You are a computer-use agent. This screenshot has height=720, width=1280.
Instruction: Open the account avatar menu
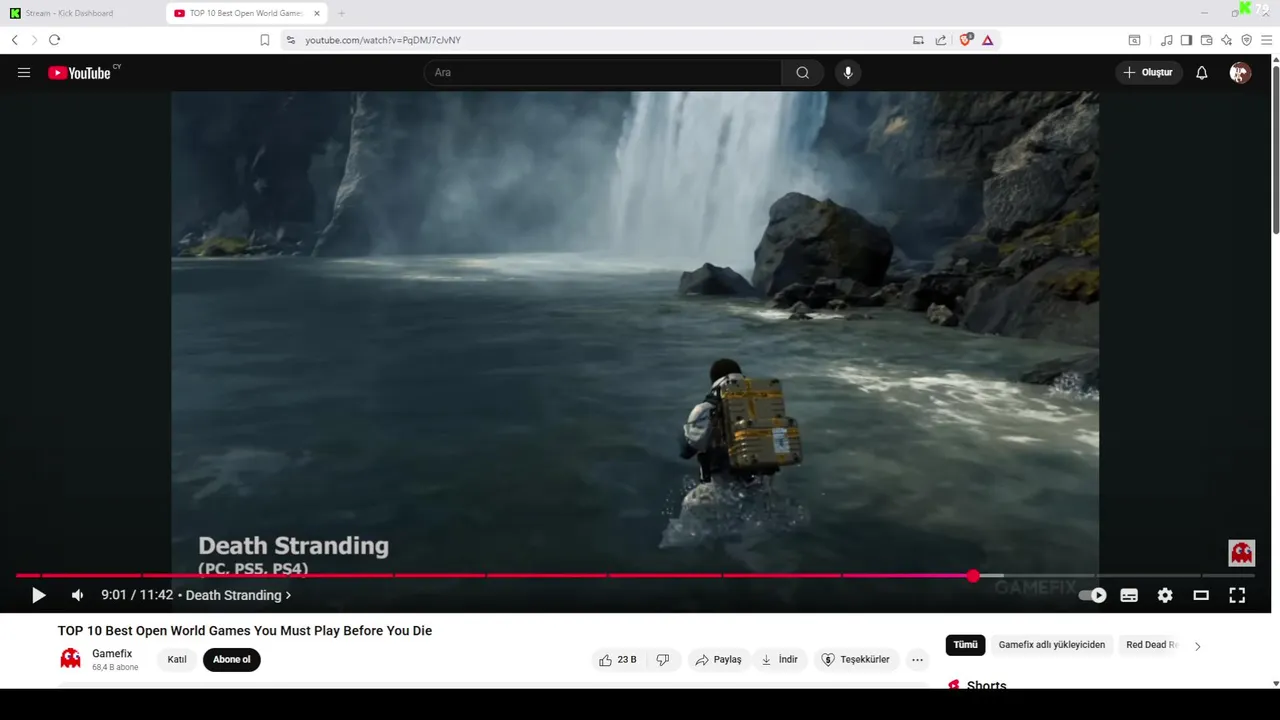point(1240,73)
